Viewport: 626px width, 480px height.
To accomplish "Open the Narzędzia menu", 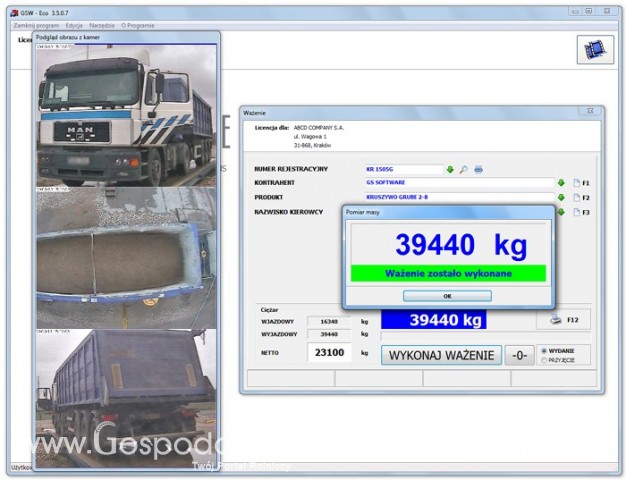I will [103, 23].
